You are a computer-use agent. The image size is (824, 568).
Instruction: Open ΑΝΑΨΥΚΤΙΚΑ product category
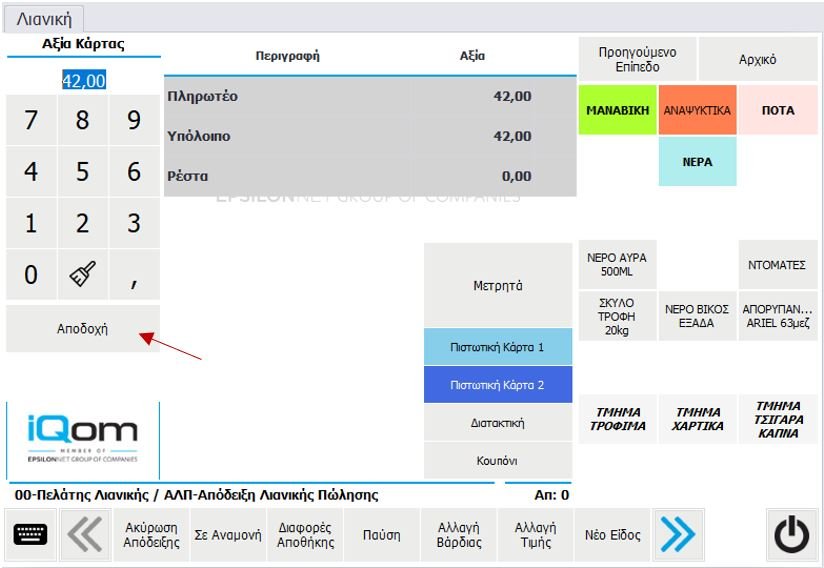697,110
